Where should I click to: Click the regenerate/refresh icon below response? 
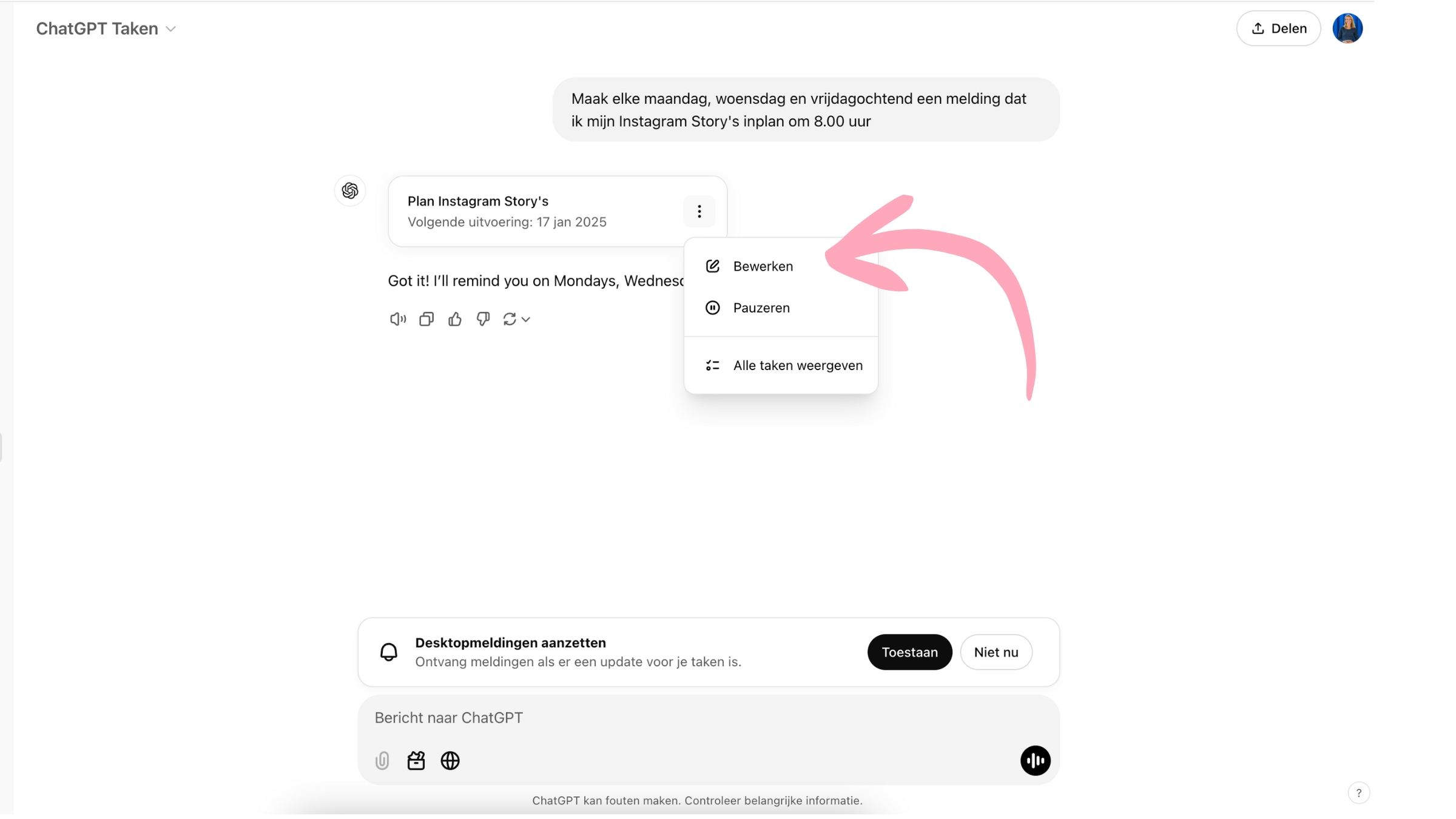tap(510, 319)
